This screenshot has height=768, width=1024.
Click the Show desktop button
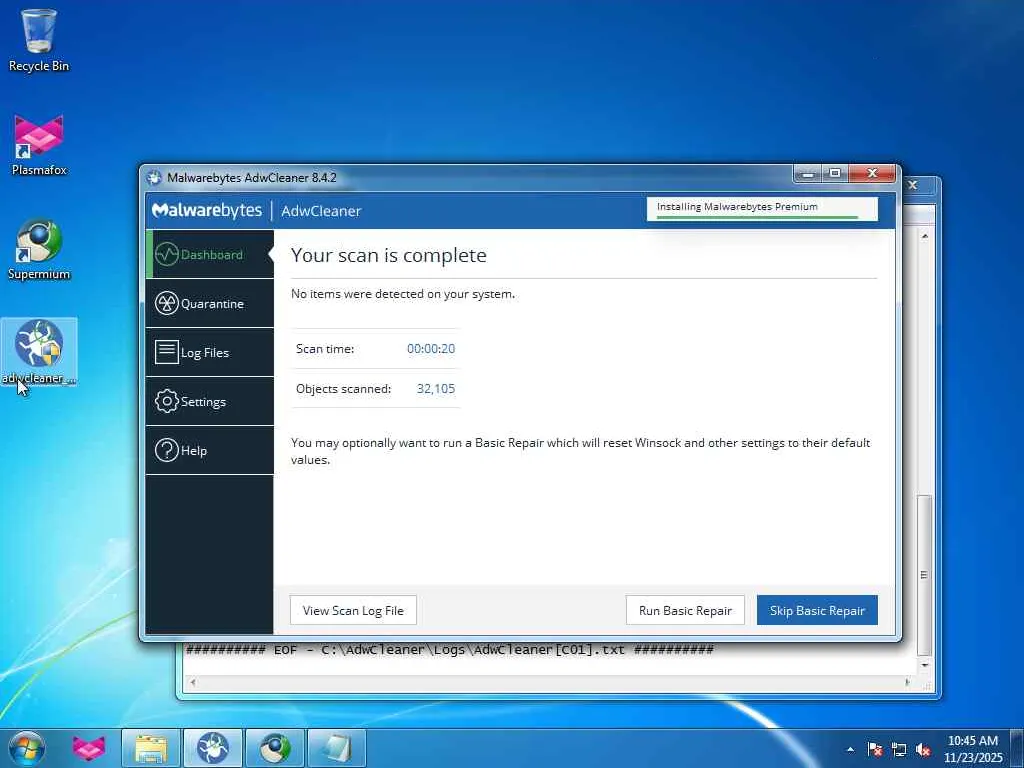[1017, 748]
